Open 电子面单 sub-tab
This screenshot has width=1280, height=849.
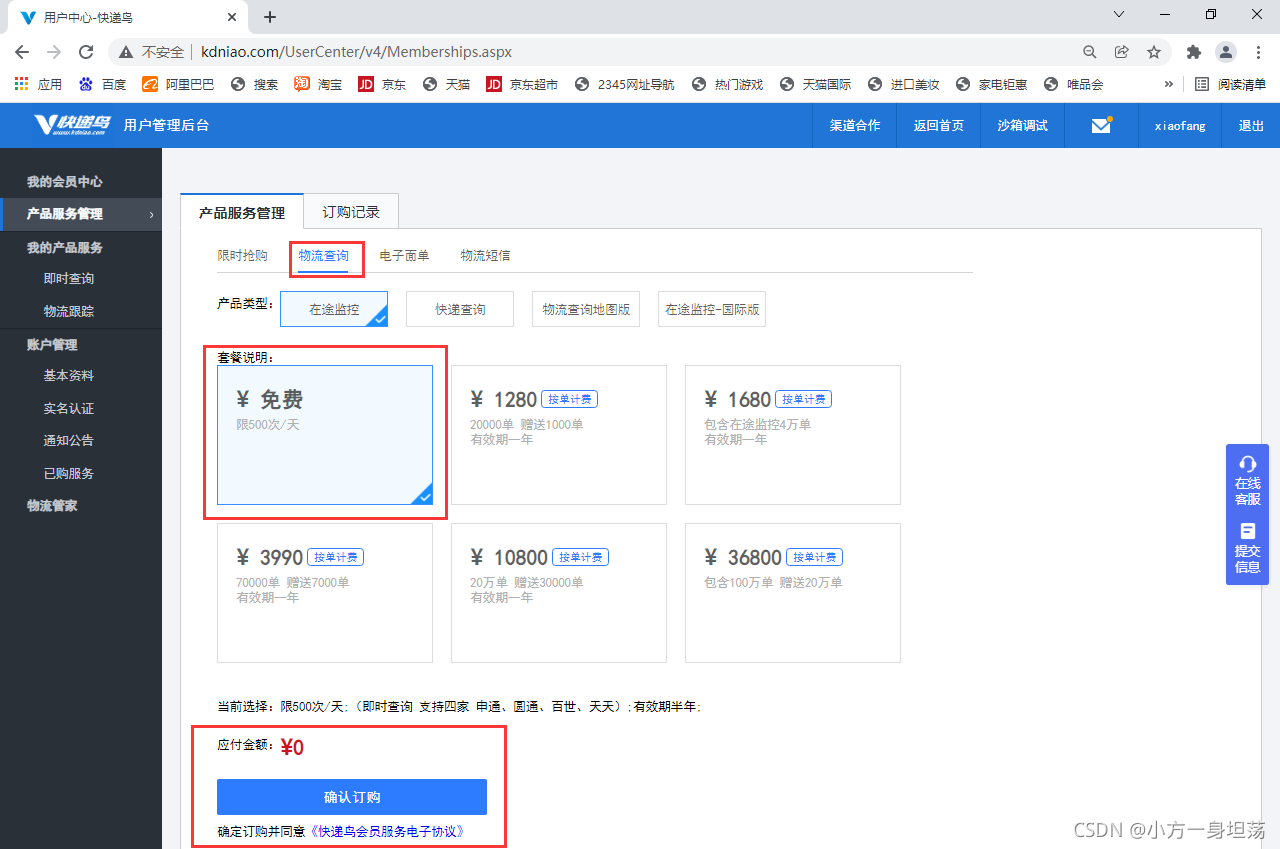click(405, 255)
